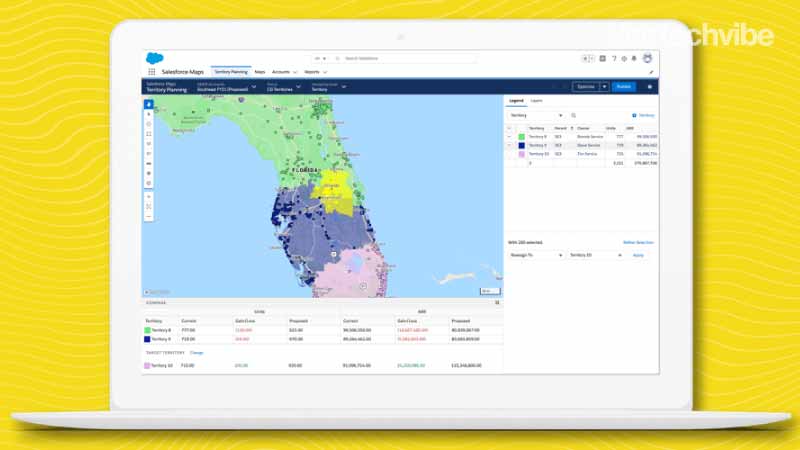Screen dimensions: 800x450
Task: Select the hand pan tool on the map toolbar
Action: [148, 104]
